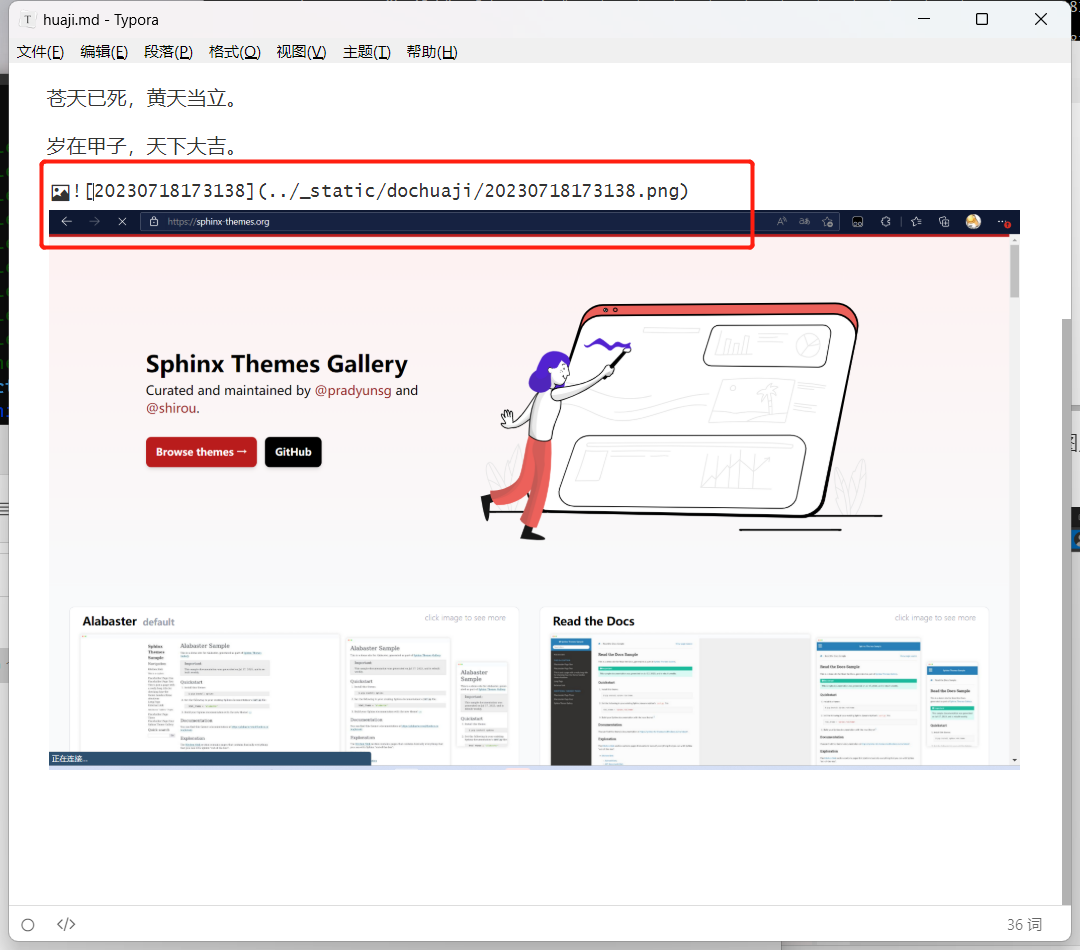Viewport: 1080px width, 950px height.
Task: Click the extensions puzzle icon in embedded browser
Action: point(885,222)
